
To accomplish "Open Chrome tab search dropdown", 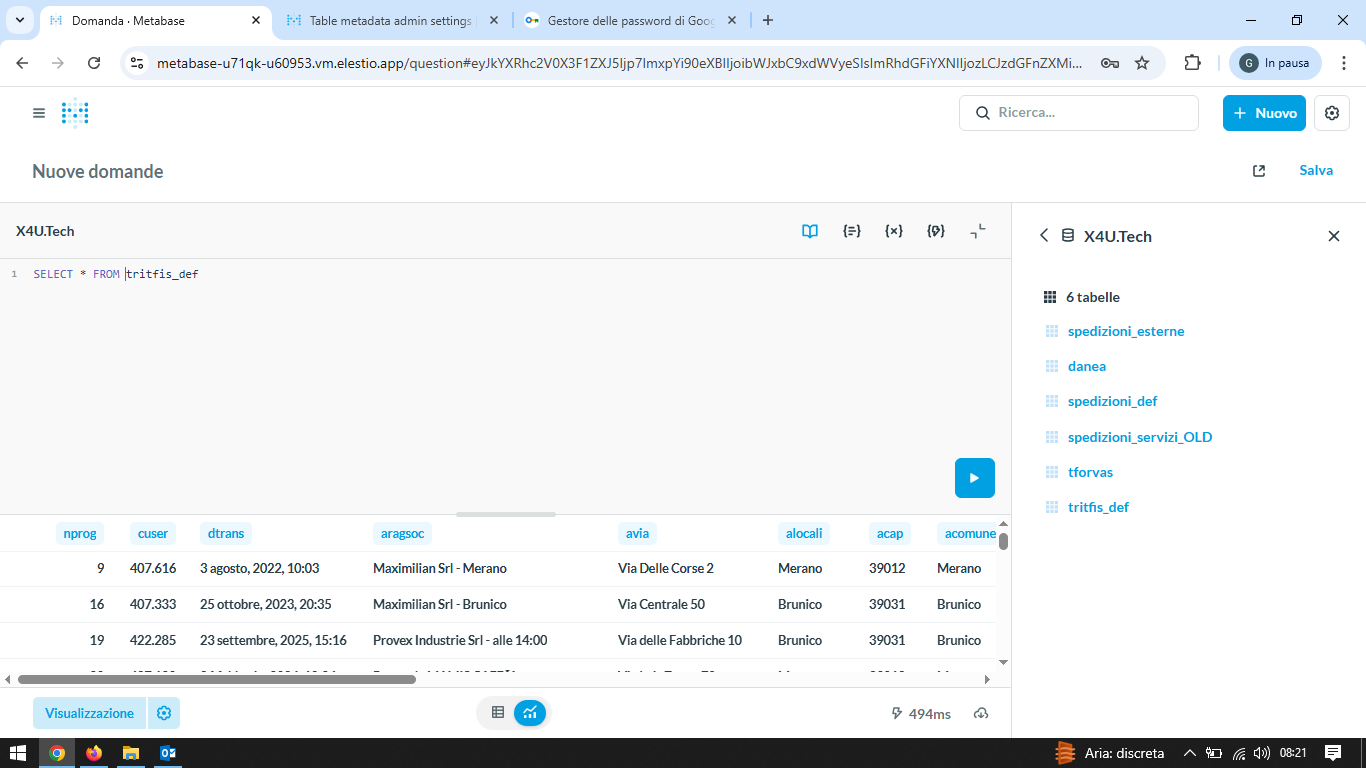I will tap(19, 20).
